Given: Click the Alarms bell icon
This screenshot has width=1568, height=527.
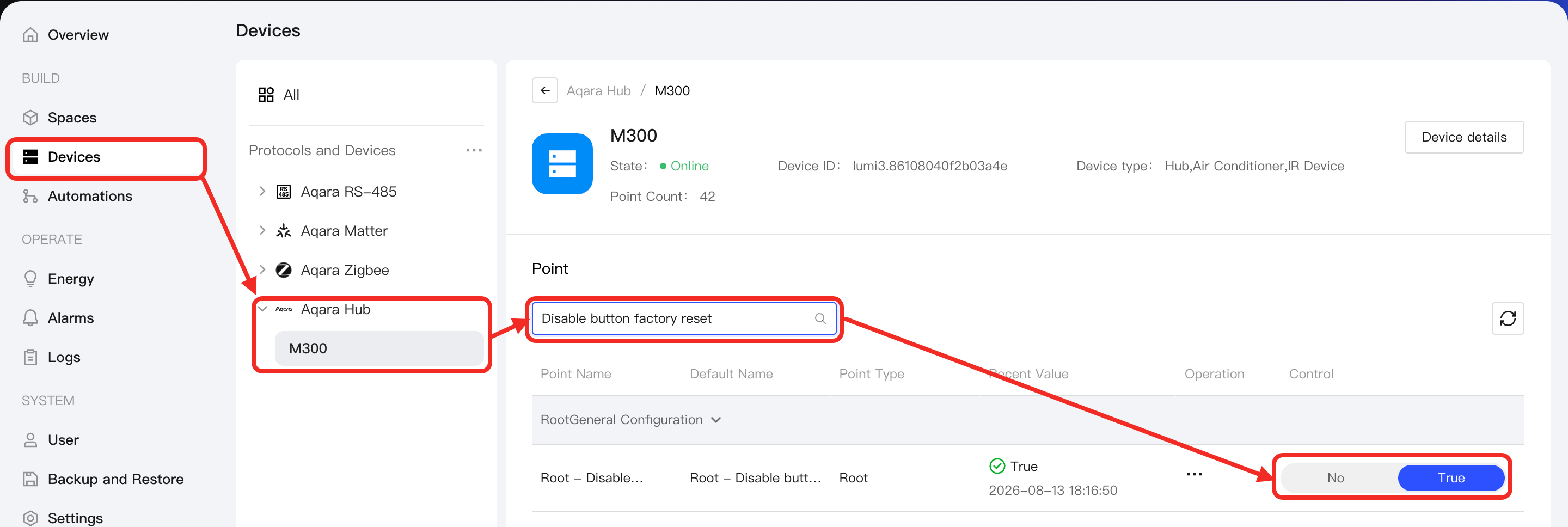Looking at the screenshot, I should [x=30, y=317].
